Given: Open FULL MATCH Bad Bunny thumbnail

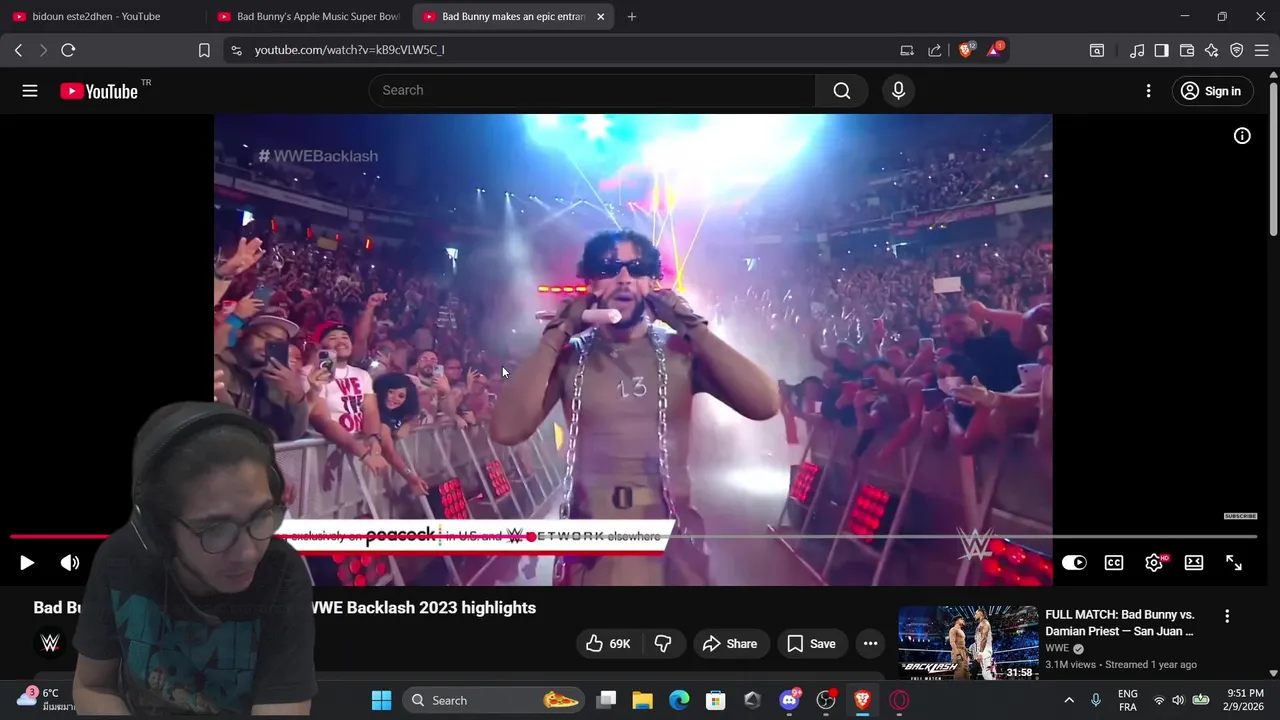Looking at the screenshot, I should click(968, 643).
